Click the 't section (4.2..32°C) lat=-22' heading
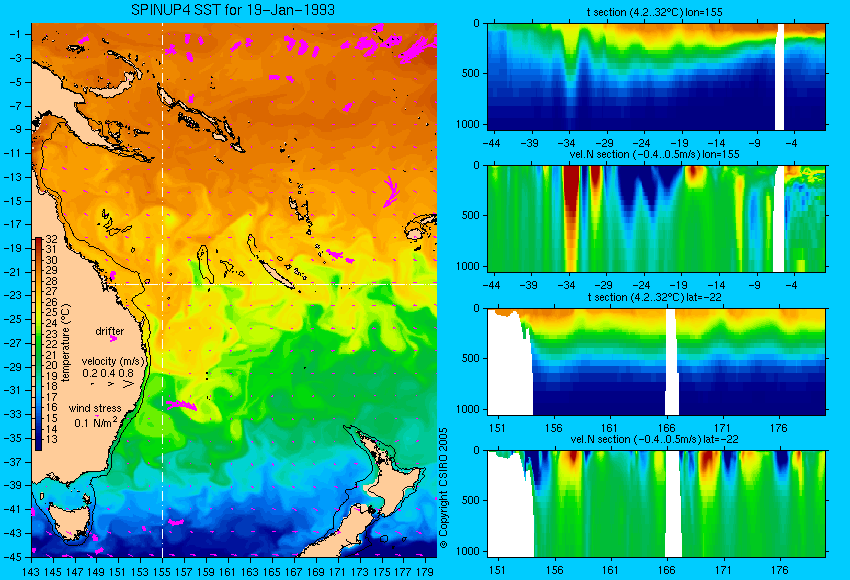The image size is (850, 580). [654, 297]
